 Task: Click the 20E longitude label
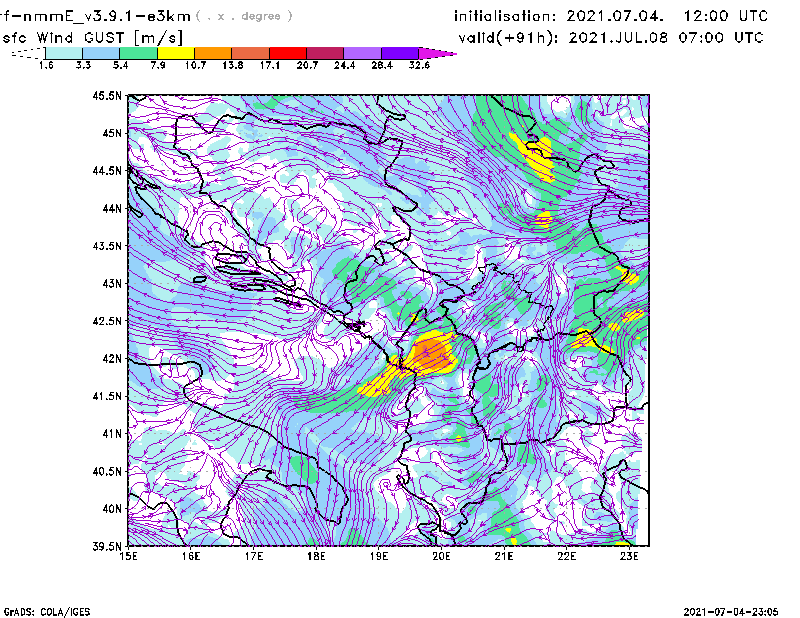[441, 556]
